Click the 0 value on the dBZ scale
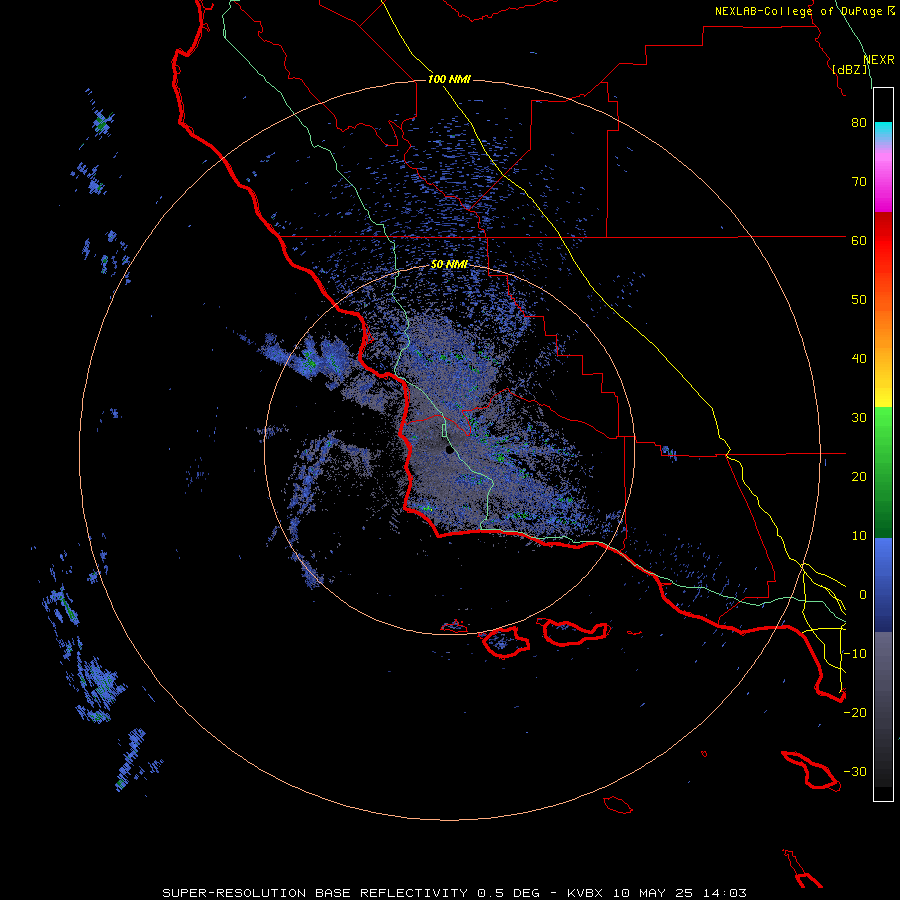This screenshot has width=900, height=900. pyautogui.click(x=863, y=595)
